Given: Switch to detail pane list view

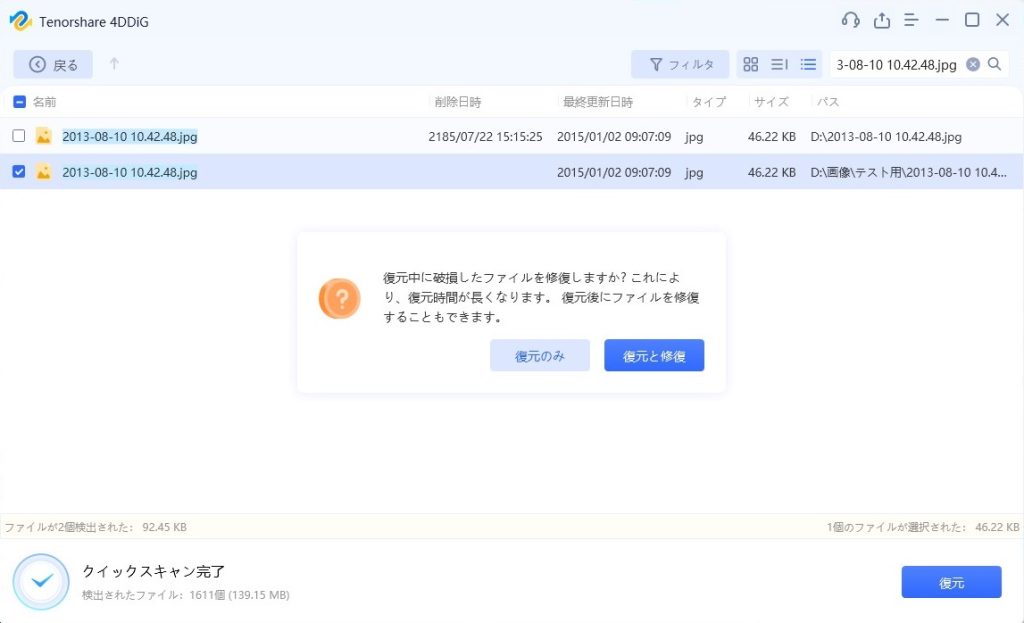Looking at the screenshot, I should pyautogui.click(x=780, y=64).
